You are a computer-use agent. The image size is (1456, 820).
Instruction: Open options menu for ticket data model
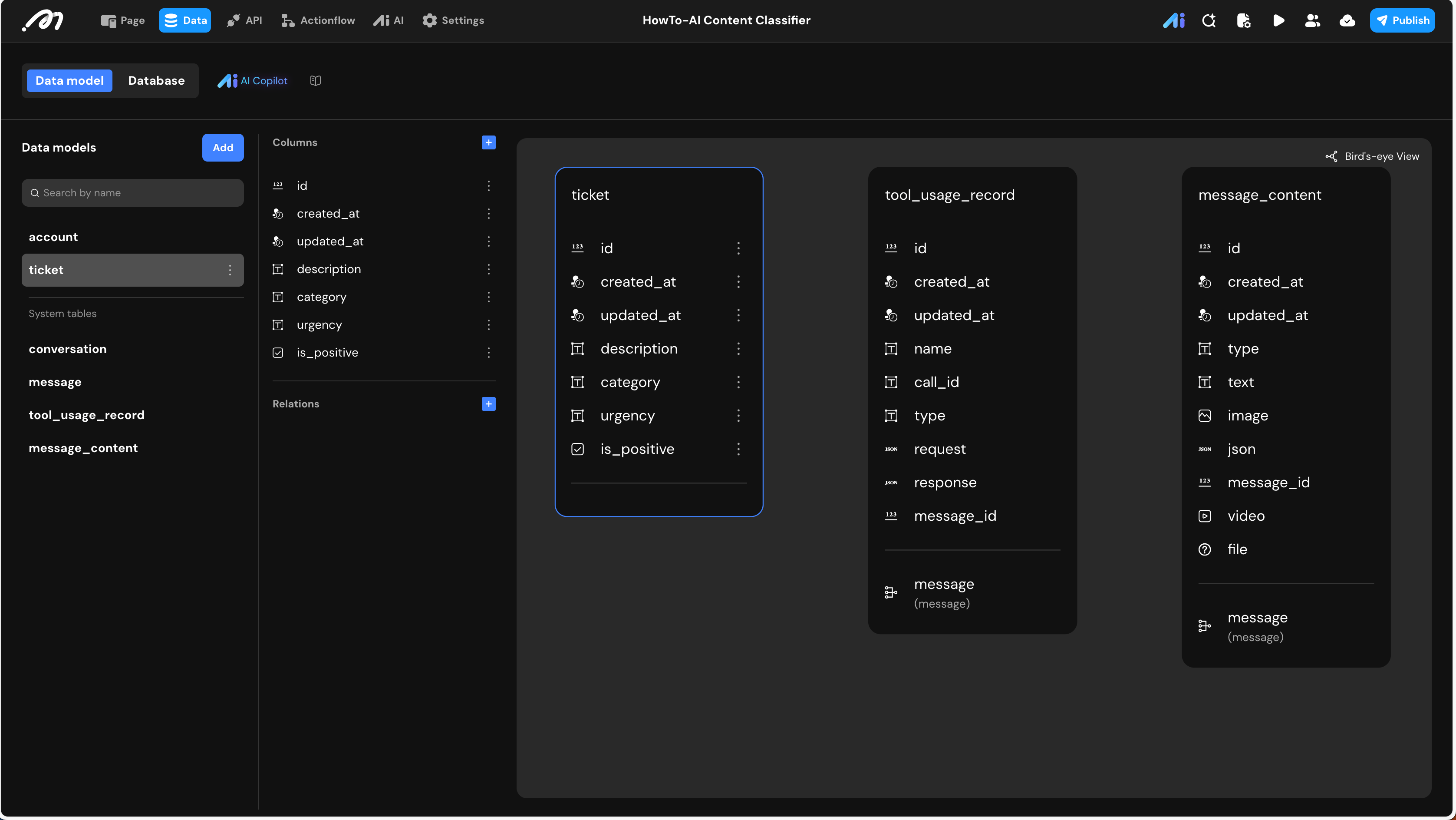[x=230, y=270]
